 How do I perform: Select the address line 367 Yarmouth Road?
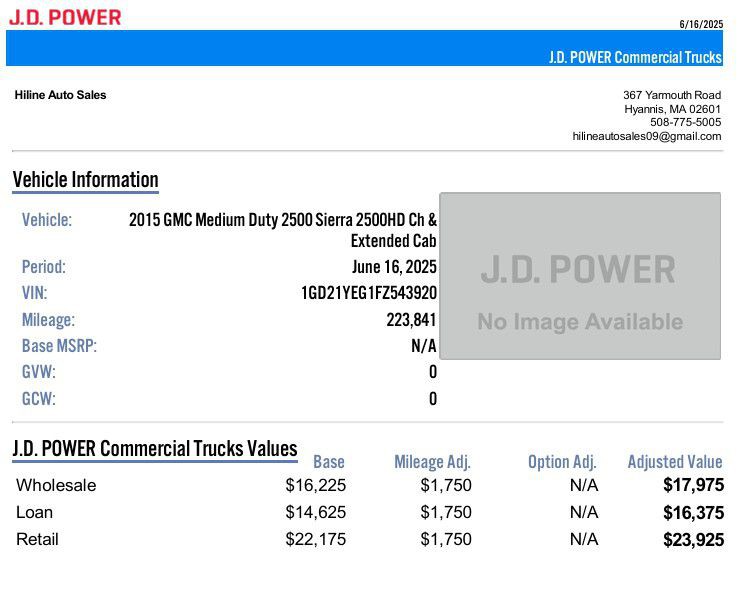point(672,95)
